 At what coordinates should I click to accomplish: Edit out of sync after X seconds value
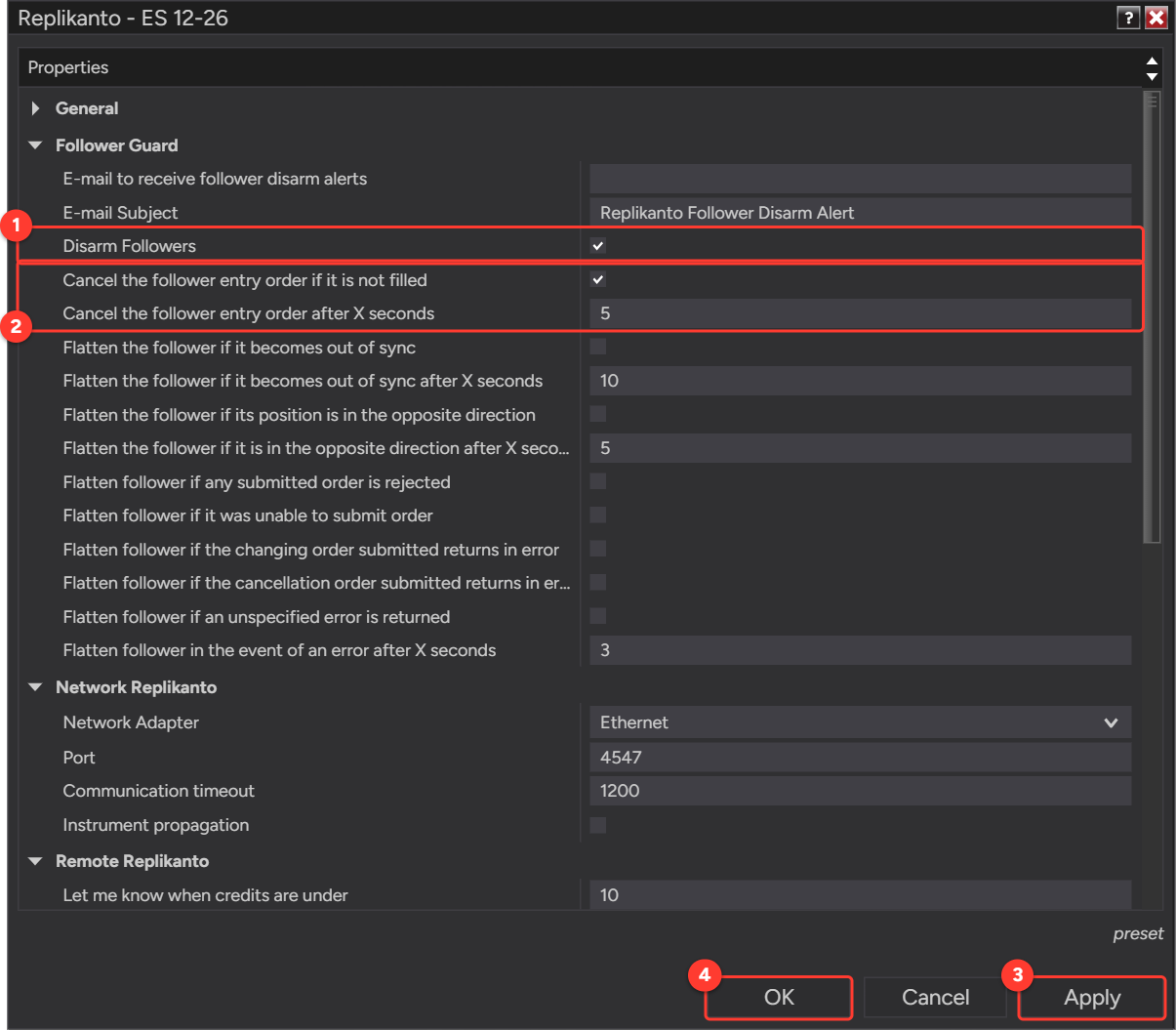861,381
